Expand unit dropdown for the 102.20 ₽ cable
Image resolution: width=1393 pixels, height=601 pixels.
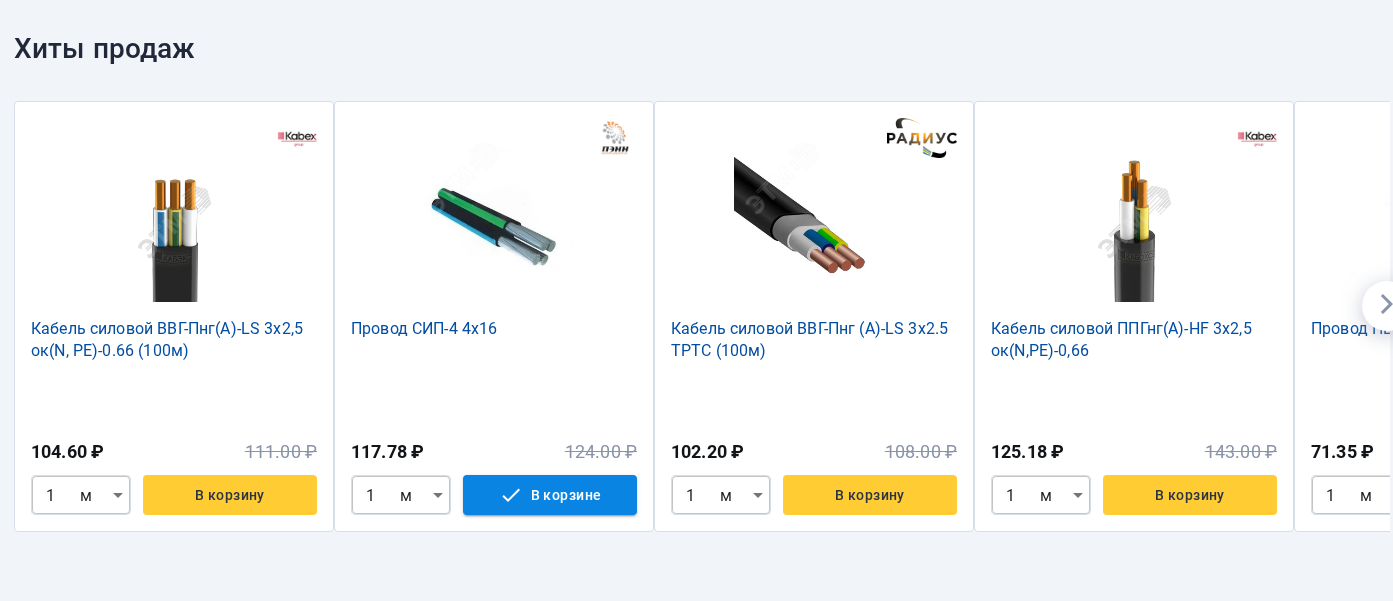[x=758, y=495]
